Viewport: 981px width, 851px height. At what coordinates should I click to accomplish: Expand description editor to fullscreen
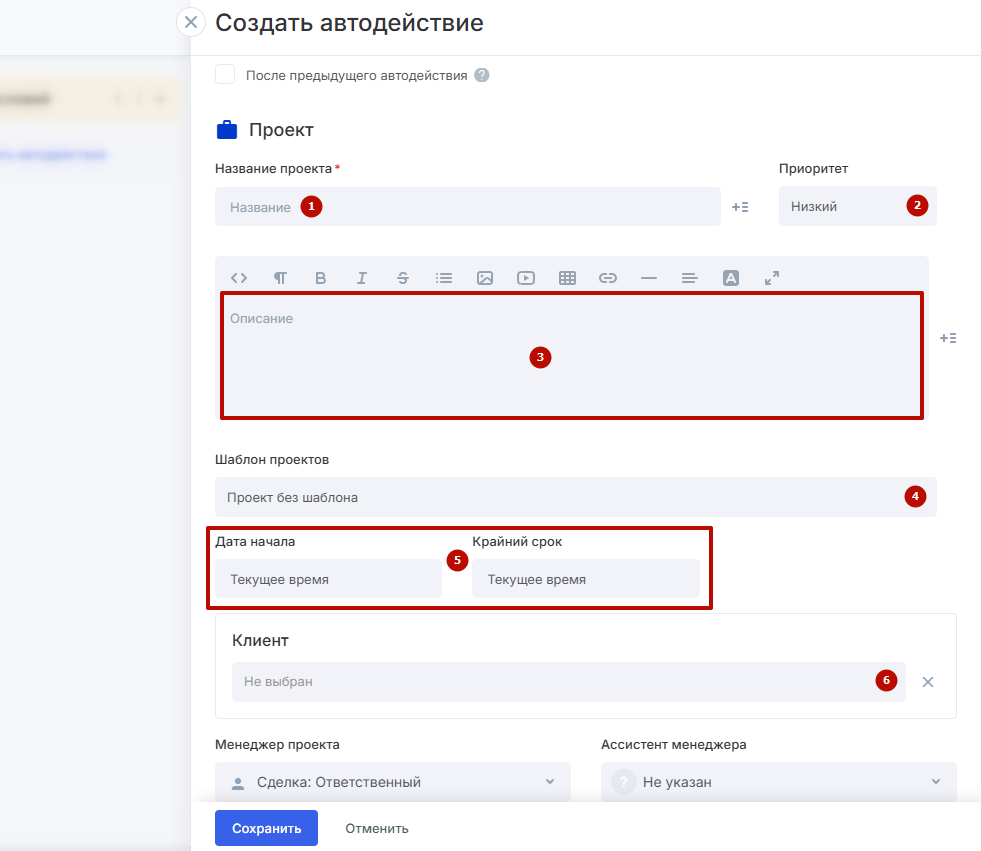click(772, 279)
